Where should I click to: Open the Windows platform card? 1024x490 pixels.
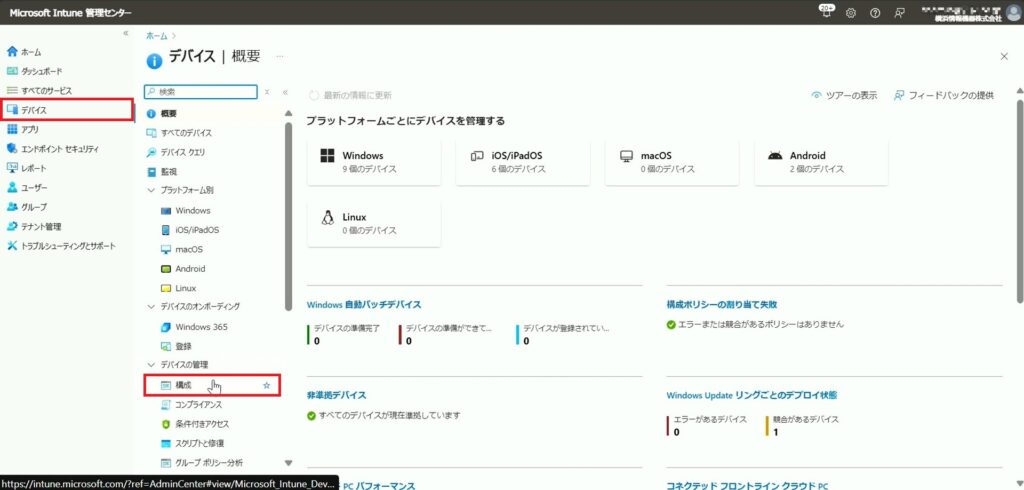pyautogui.click(x=374, y=162)
